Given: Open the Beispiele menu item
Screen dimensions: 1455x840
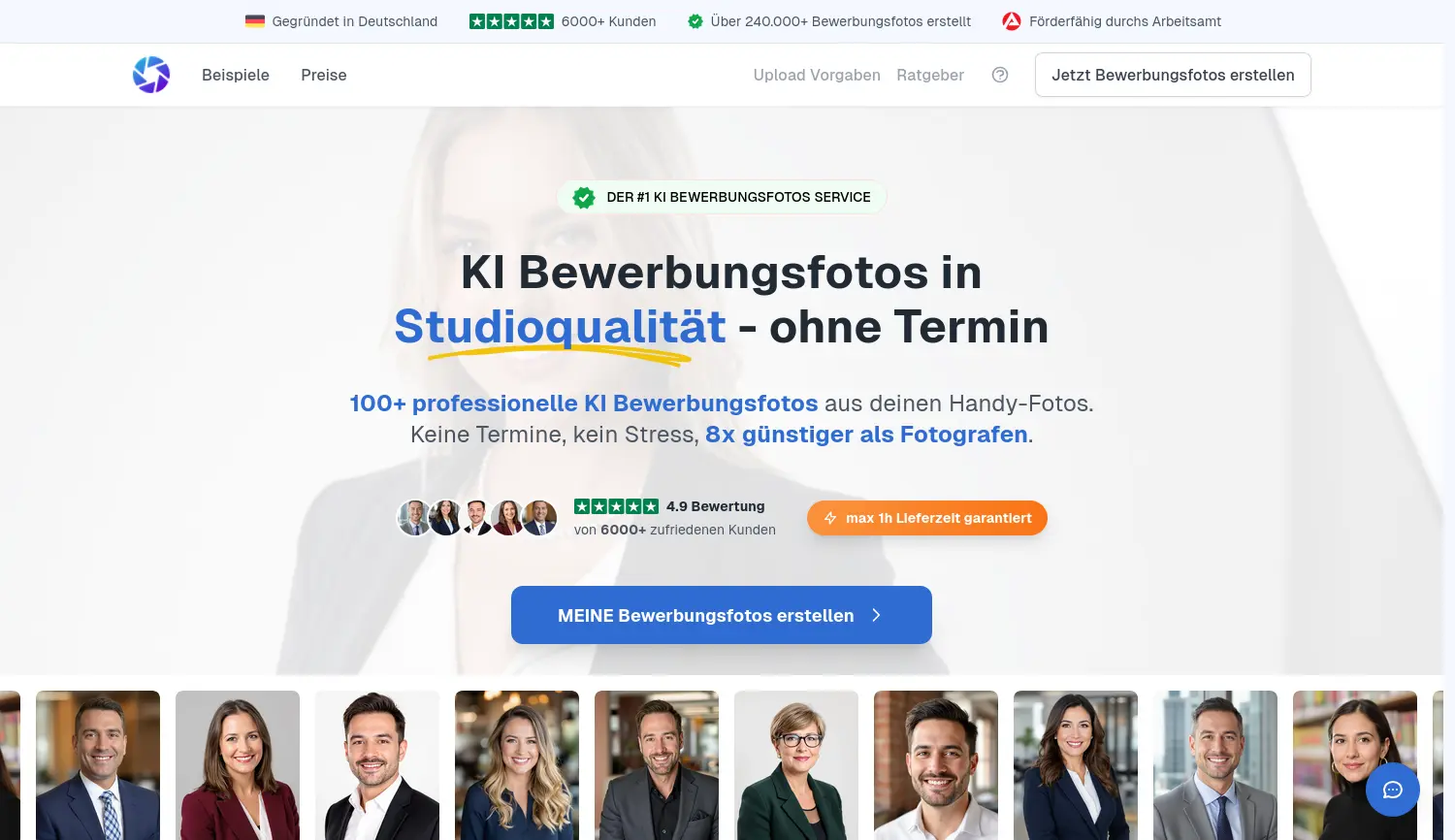Looking at the screenshot, I should click(x=236, y=75).
